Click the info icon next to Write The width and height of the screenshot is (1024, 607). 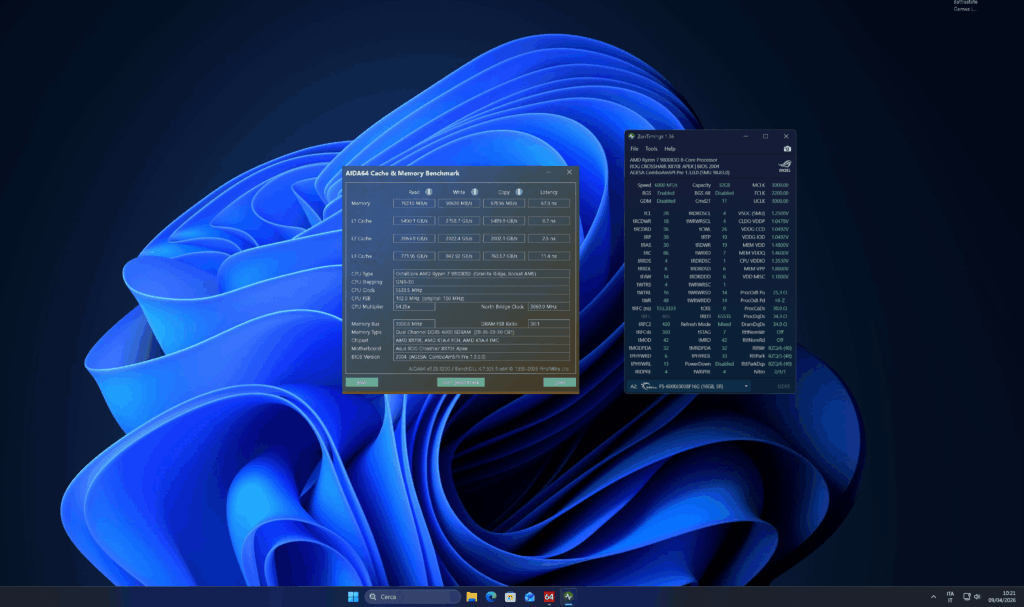pyautogui.click(x=475, y=192)
